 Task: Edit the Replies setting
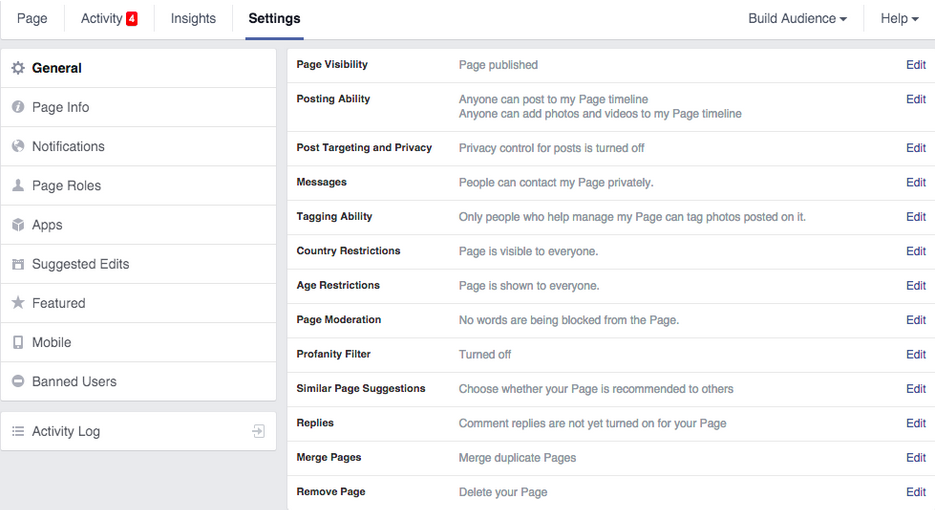916,424
